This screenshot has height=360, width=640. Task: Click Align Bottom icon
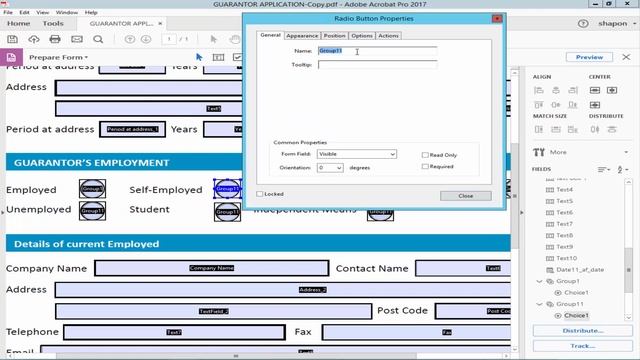573,105
